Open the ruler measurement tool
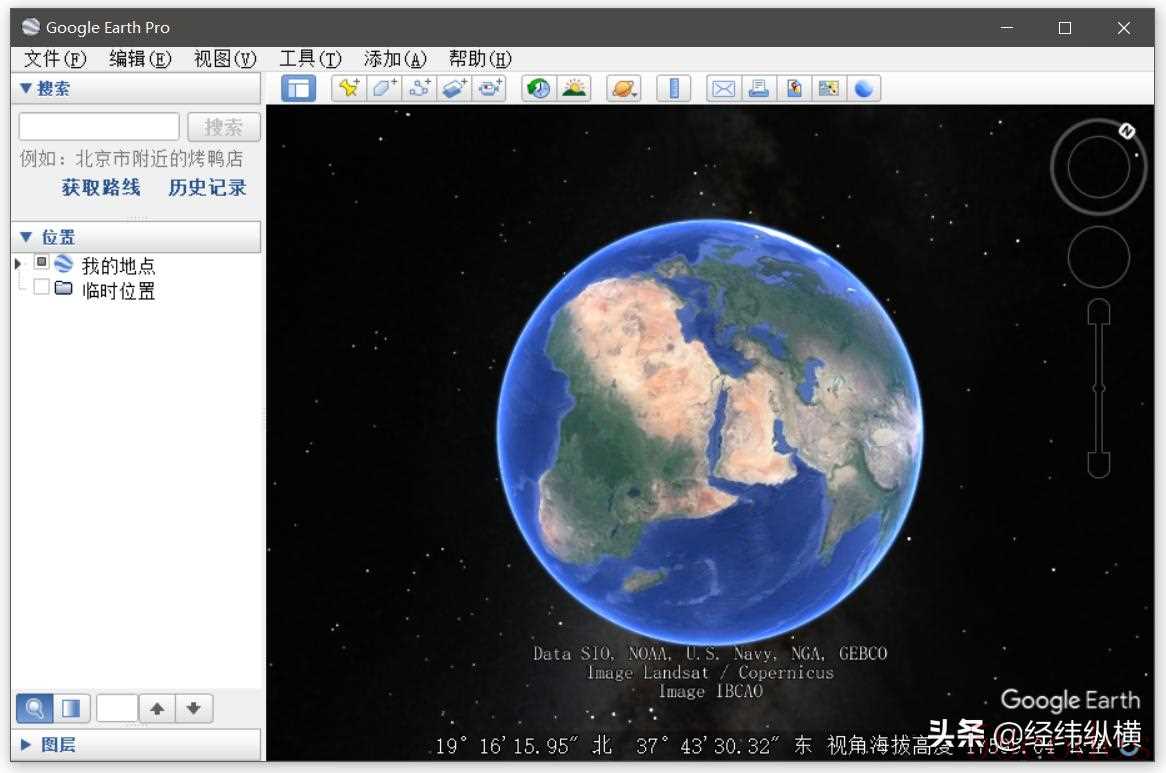 [x=674, y=88]
